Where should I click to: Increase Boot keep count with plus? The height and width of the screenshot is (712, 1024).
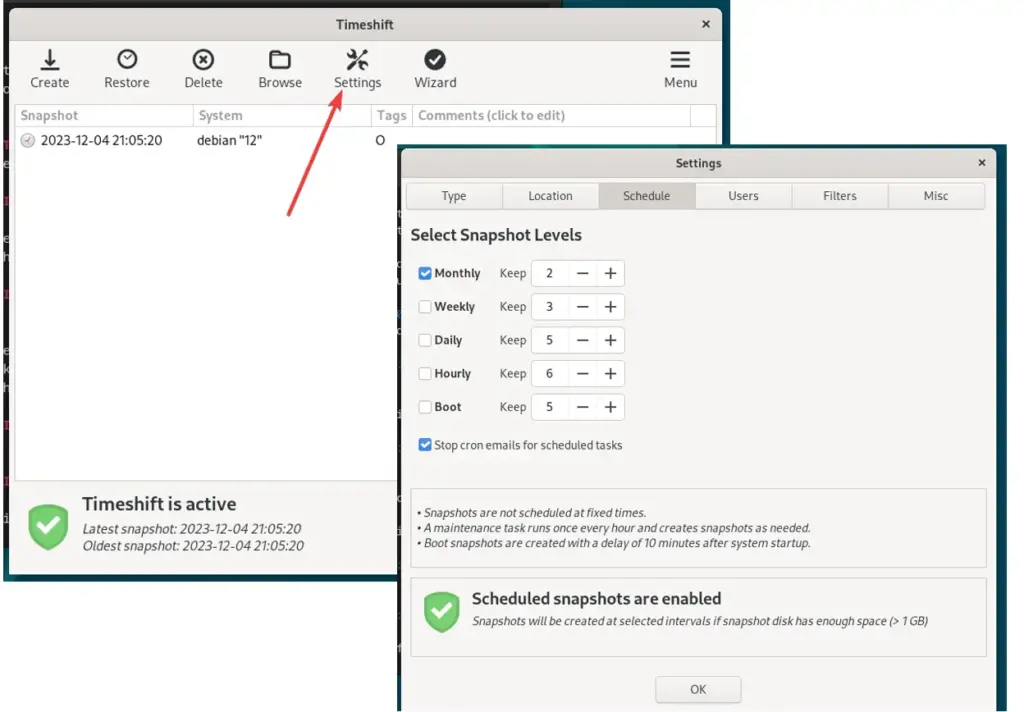tap(611, 406)
